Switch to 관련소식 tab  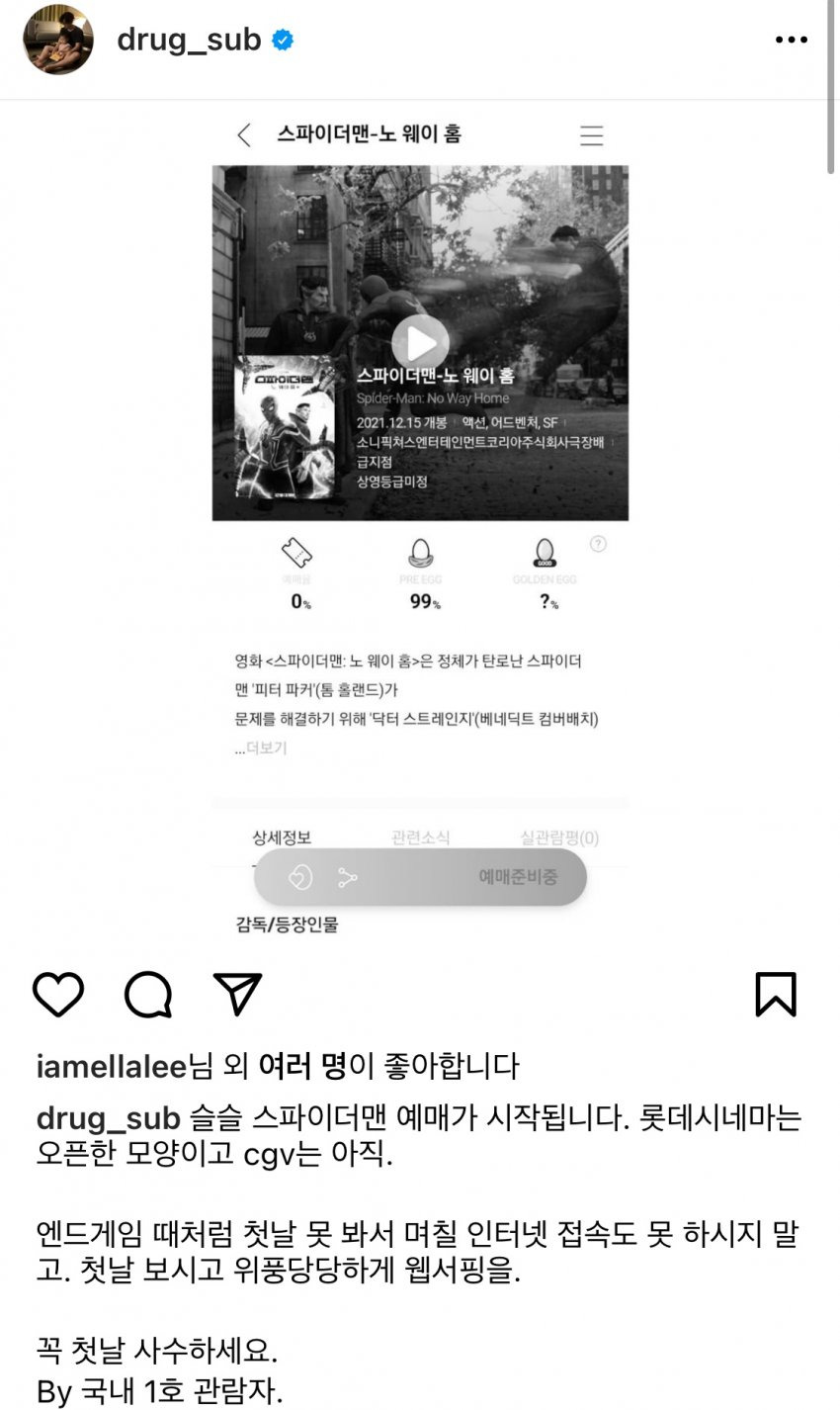click(420, 837)
